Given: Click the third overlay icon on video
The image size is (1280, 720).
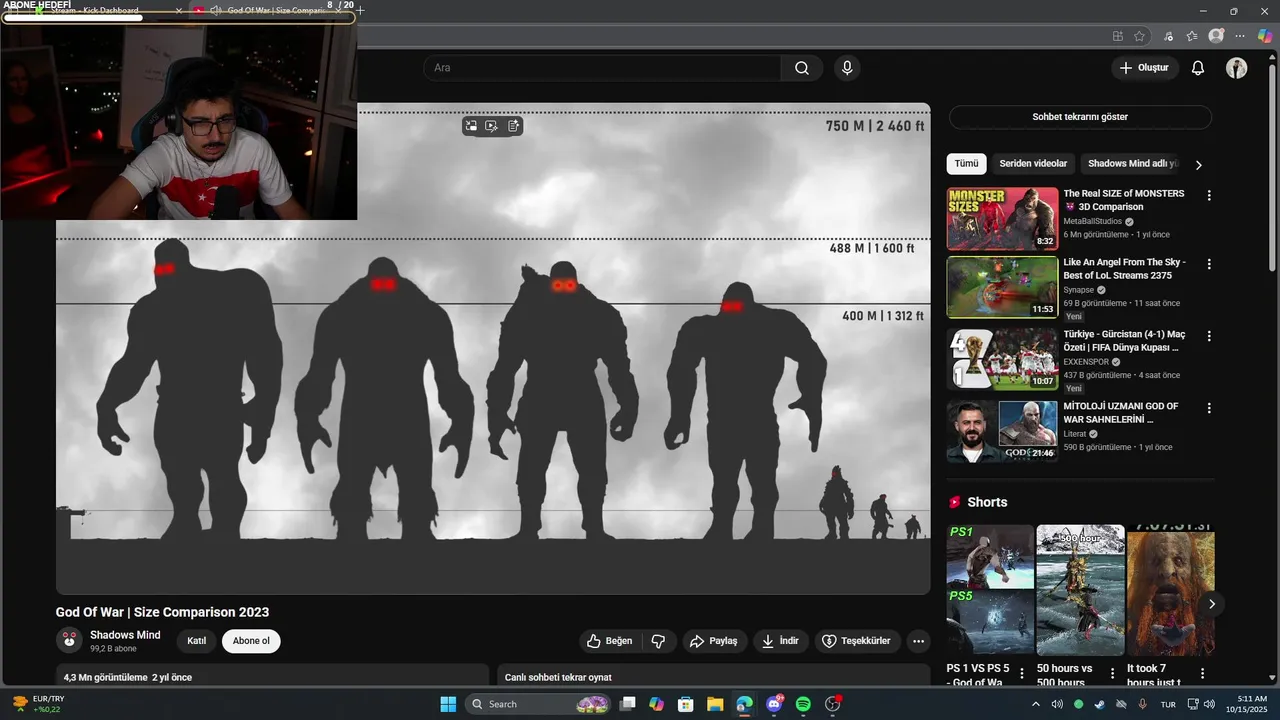Looking at the screenshot, I should click(513, 126).
